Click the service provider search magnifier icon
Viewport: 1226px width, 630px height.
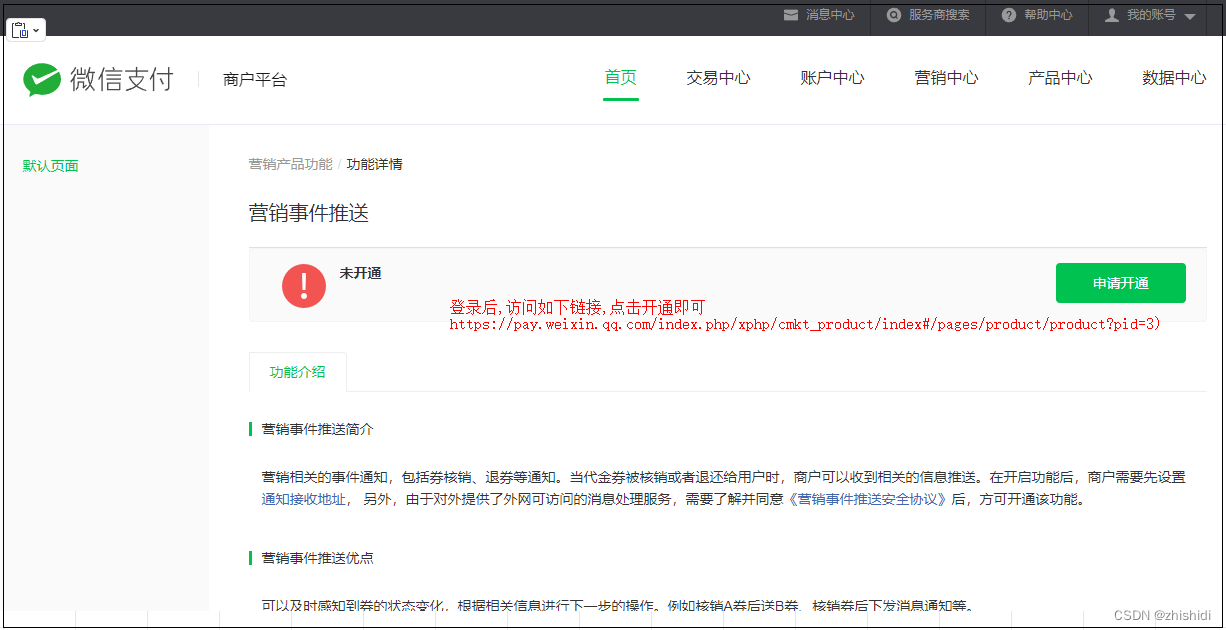click(893, 15)
